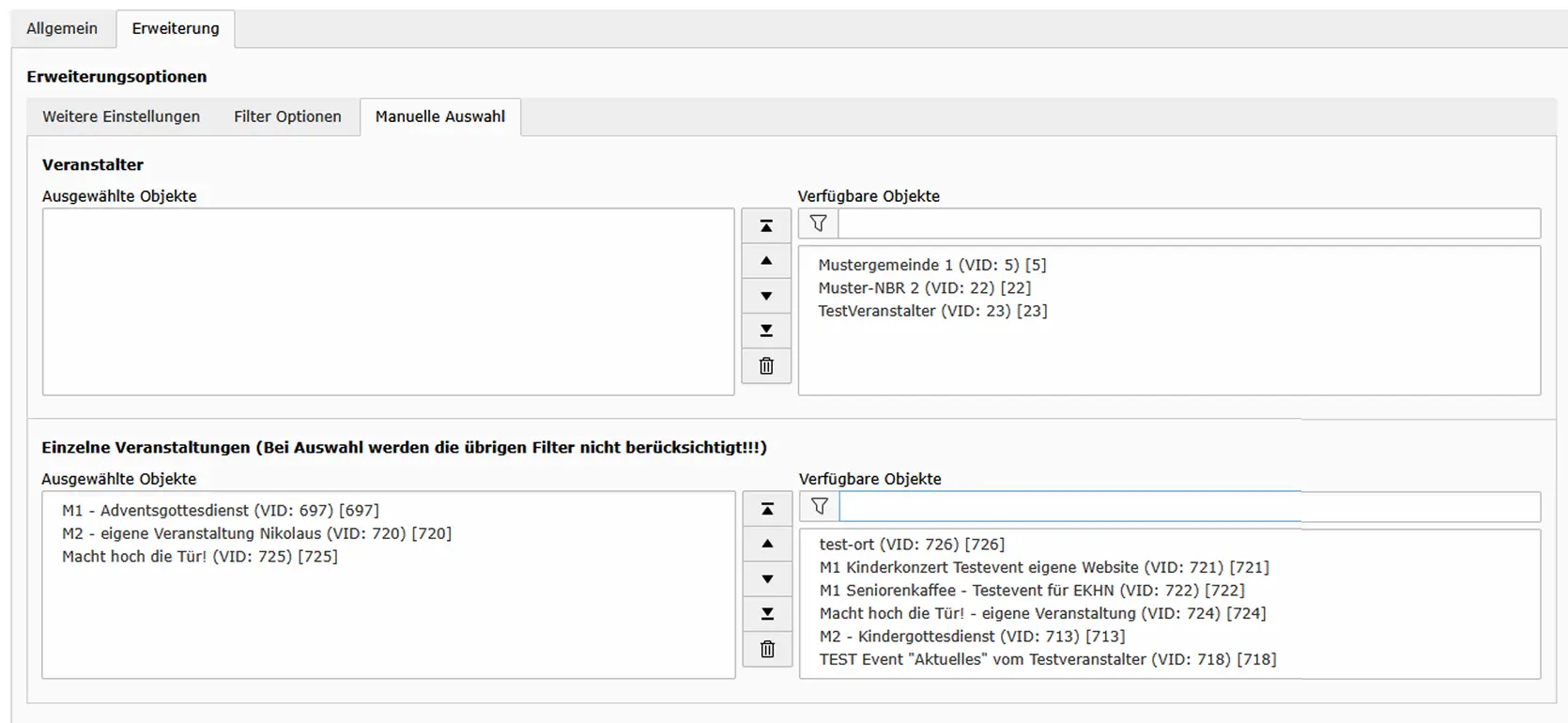Select test-ort (VID: 726) available event

[912, 545]
